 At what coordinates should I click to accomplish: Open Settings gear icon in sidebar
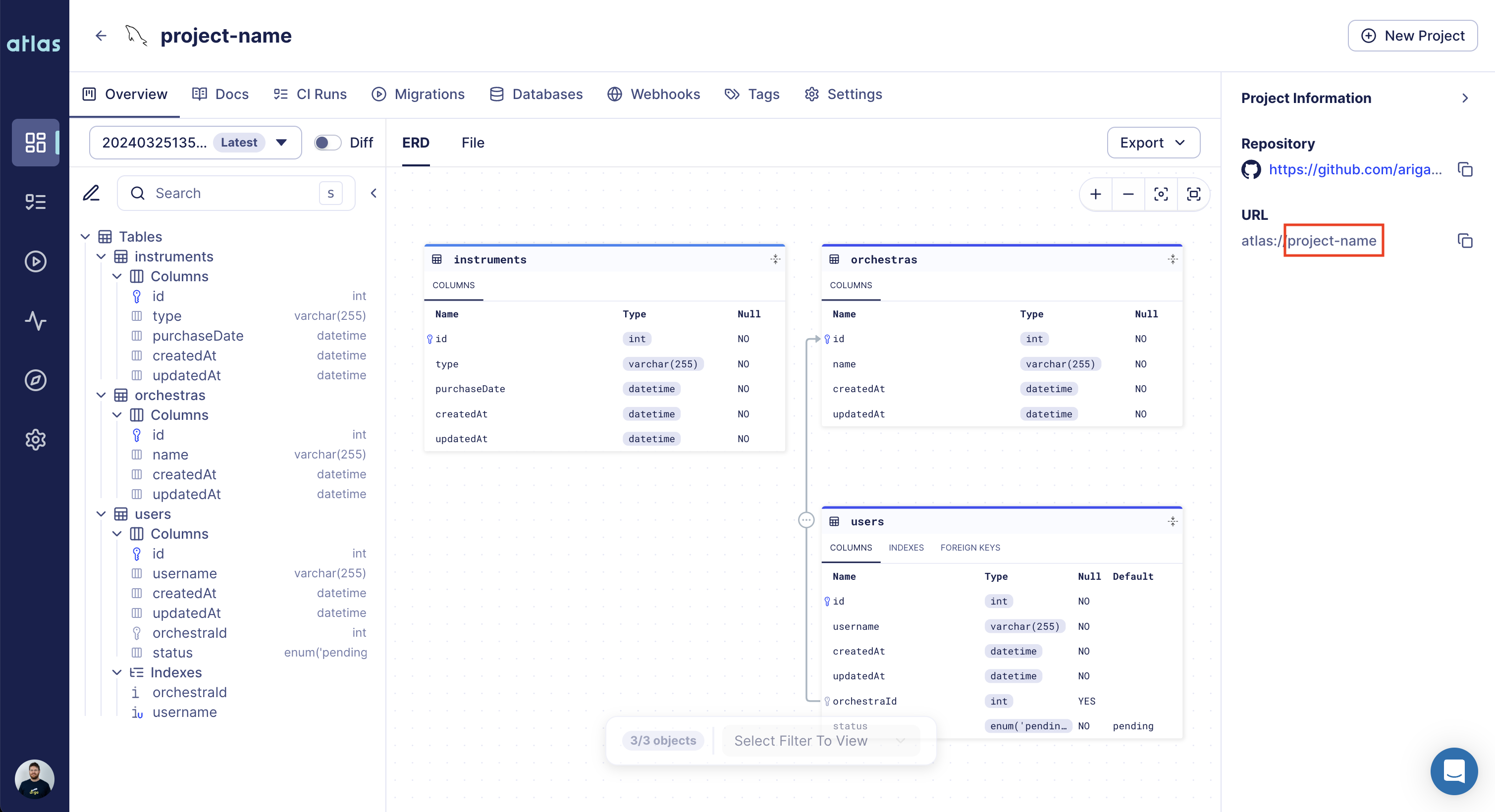coord(35,440)
